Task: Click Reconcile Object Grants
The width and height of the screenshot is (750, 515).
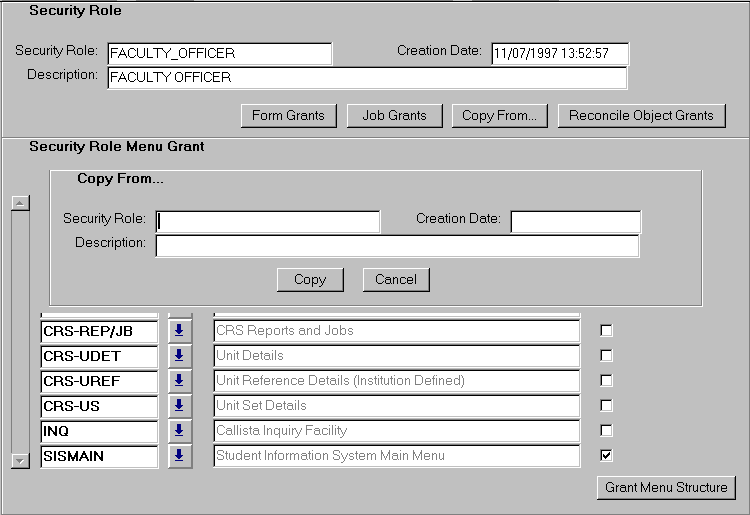Action: point(641,116)
